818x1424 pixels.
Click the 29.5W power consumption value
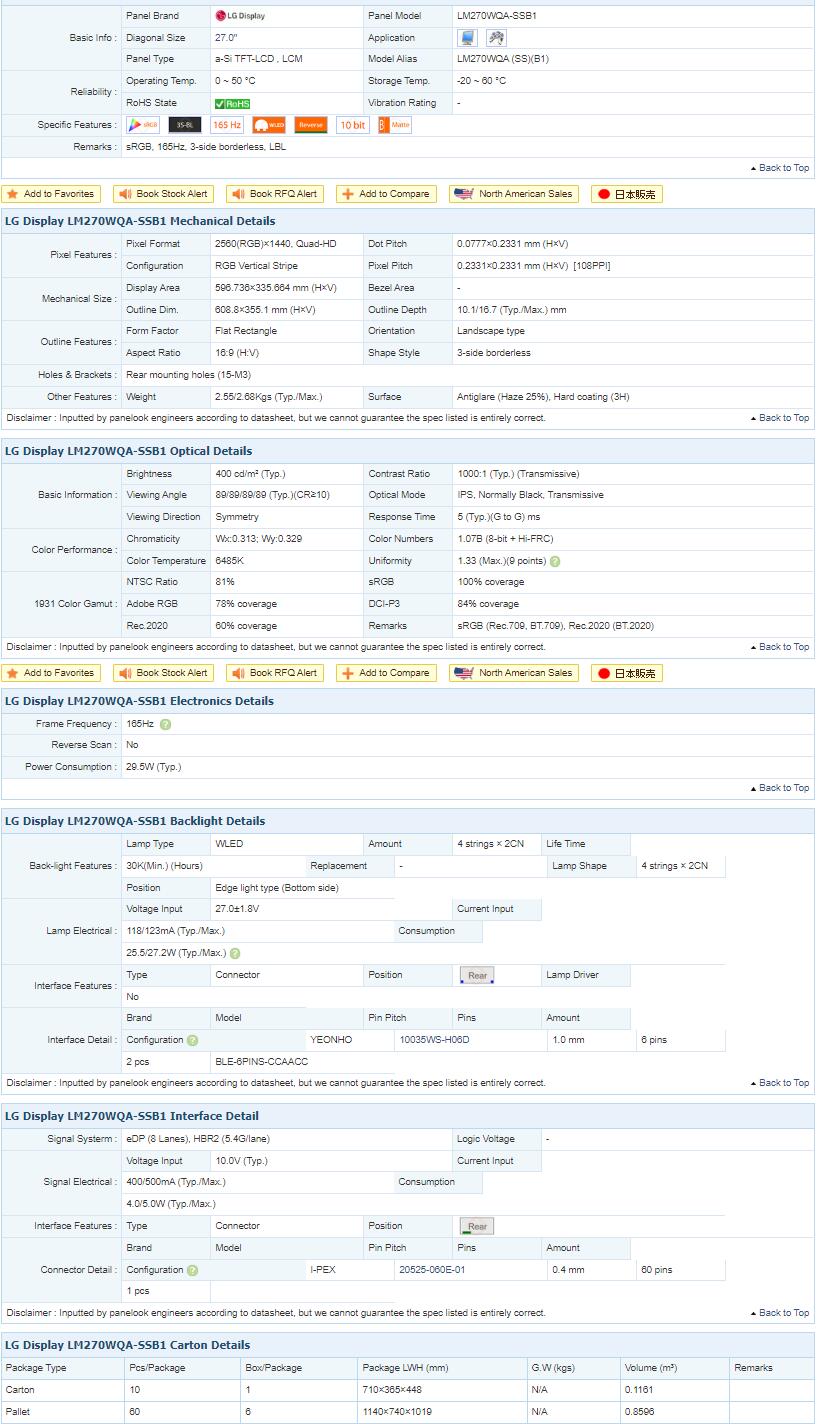(154, 767)
